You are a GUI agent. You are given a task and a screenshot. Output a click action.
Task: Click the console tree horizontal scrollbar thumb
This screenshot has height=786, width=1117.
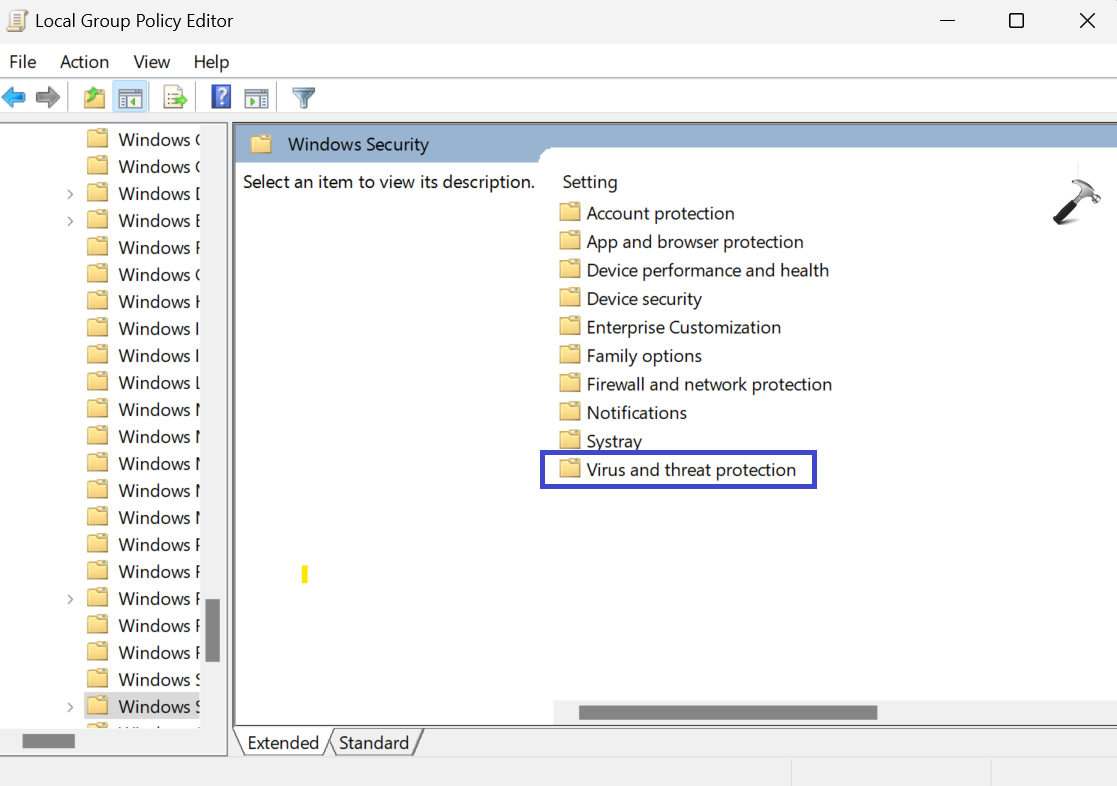coord(48,741)
